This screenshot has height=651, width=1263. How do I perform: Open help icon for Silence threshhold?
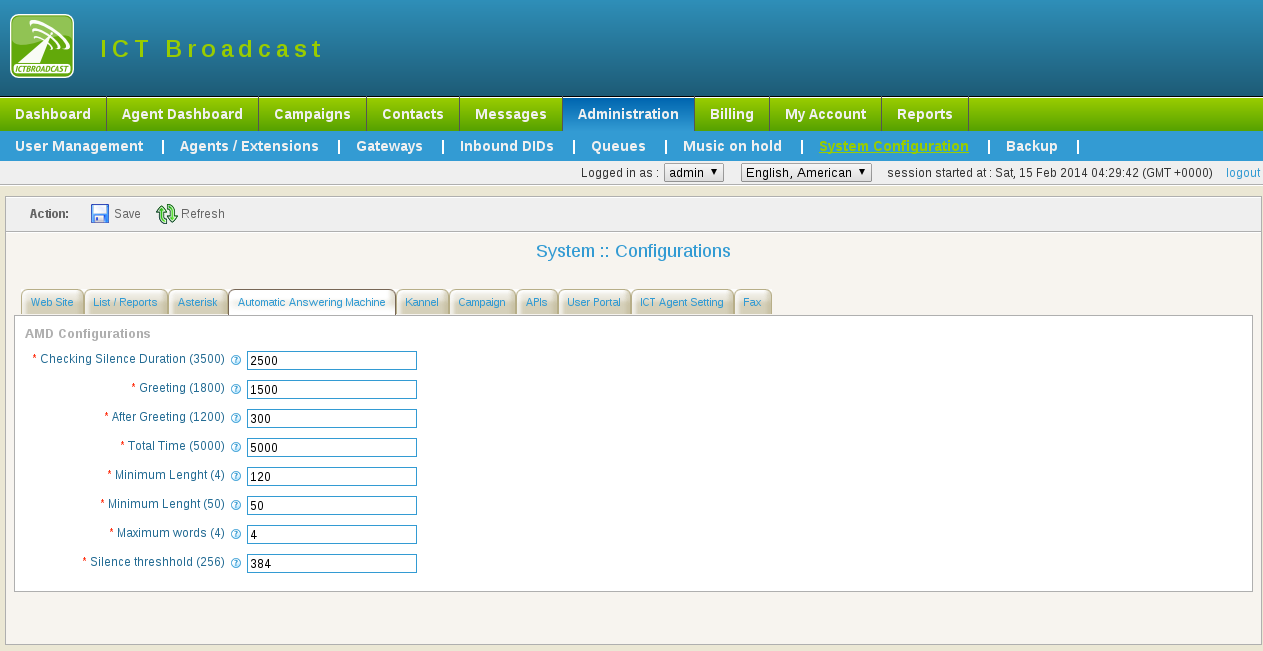236,563
